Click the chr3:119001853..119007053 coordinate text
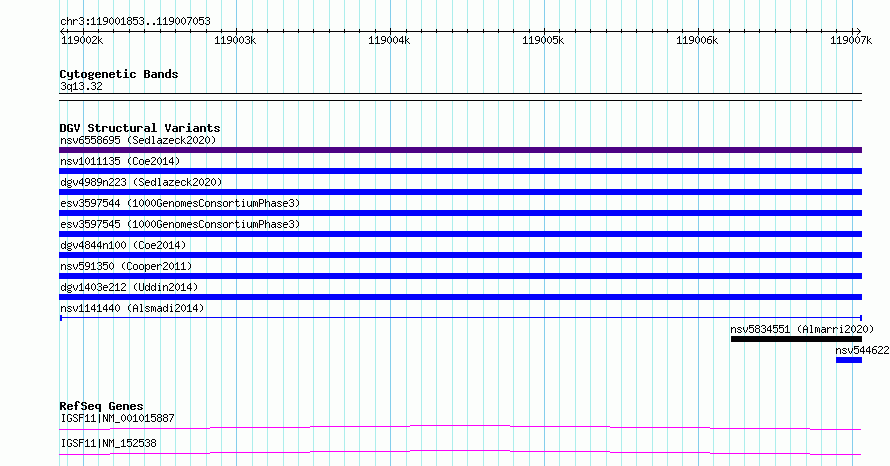 coord(135,21)
